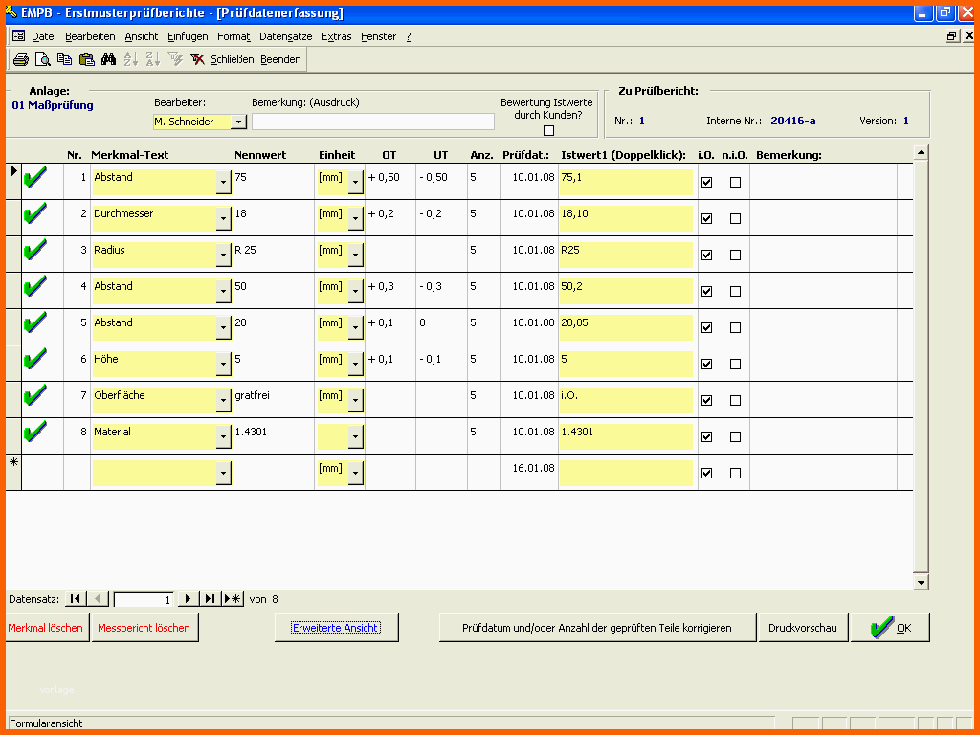Screen dimensions: 980x735
Task: Expand Merkmal-Text dropdown for Durchmesser row
Action: click(222, 219)
